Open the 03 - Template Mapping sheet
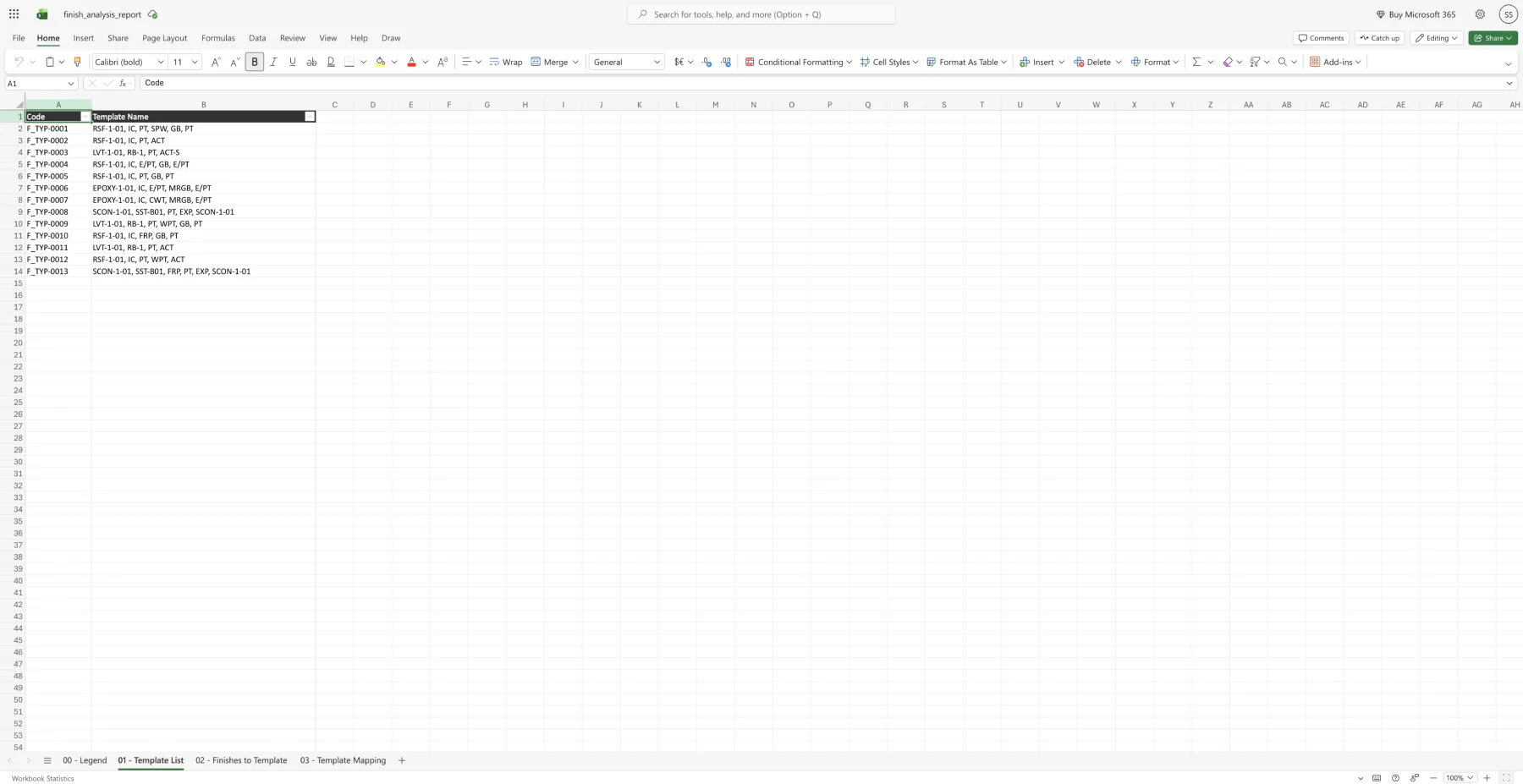Image resolution: width=1523 pixels, height=784 pixels. [x=343, y=760]
